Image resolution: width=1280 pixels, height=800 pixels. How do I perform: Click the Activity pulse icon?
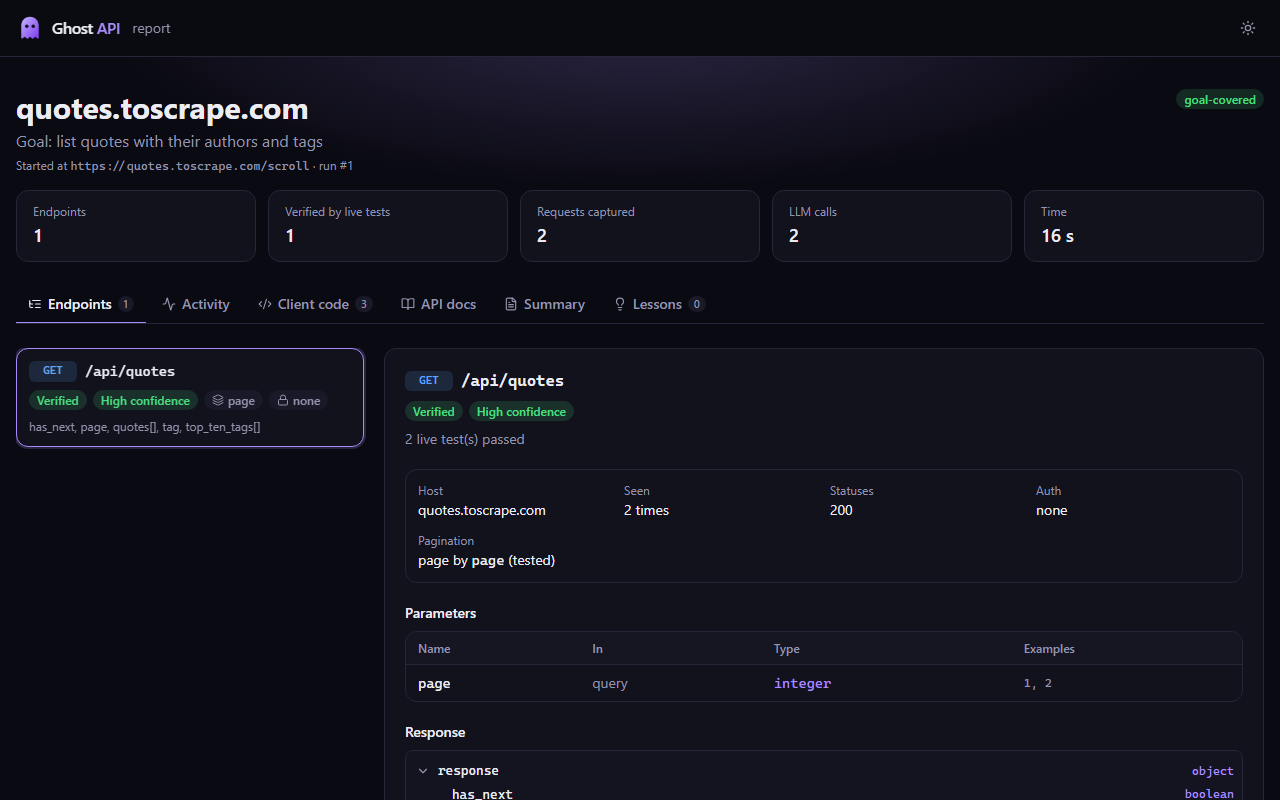click(169, 304)
